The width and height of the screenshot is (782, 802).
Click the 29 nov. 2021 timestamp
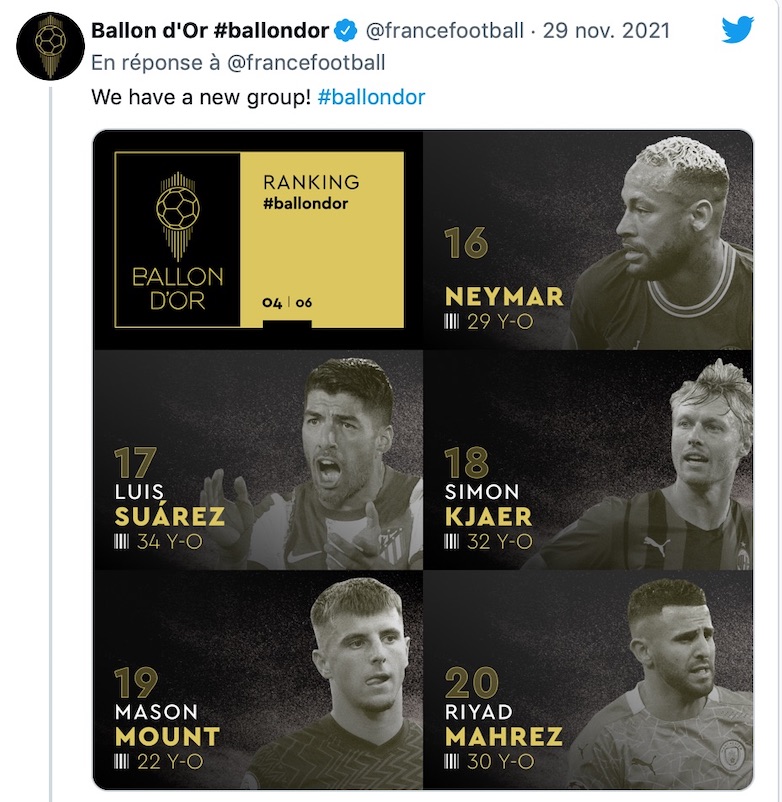pos(606,31)
